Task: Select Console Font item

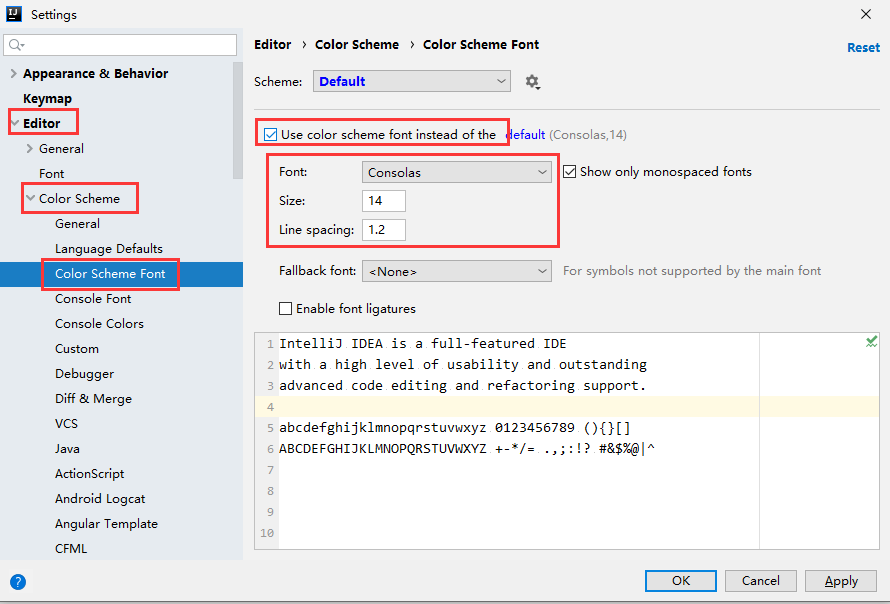Action: (x=93, y=298)
